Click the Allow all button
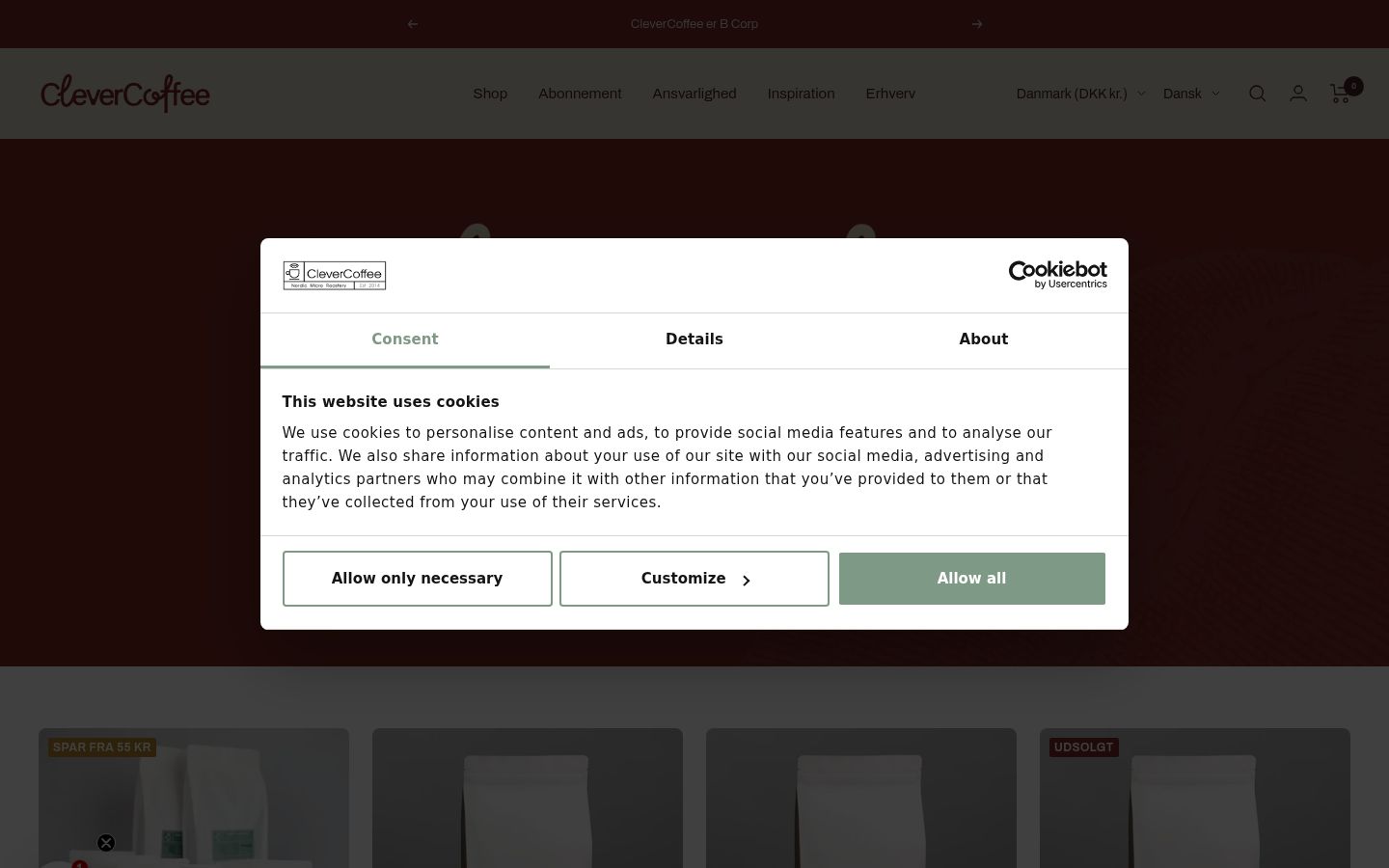The width and height of the screenshot is (1389, 868). tap(972, 579)
